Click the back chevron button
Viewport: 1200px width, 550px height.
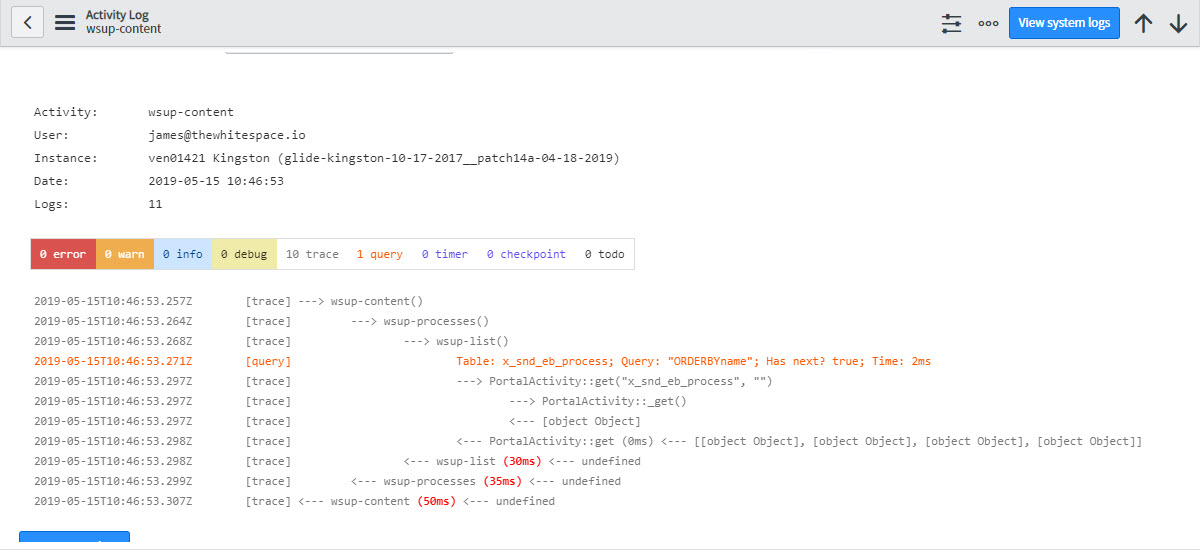click(x=27, y=22)
